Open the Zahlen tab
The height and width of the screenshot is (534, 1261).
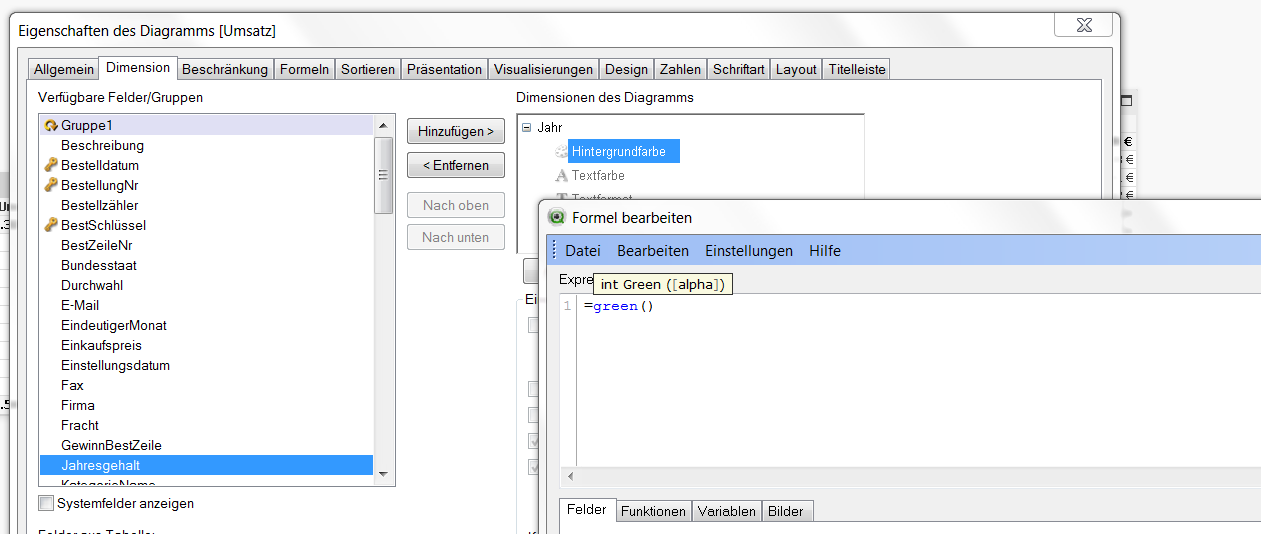coord(680,69)
